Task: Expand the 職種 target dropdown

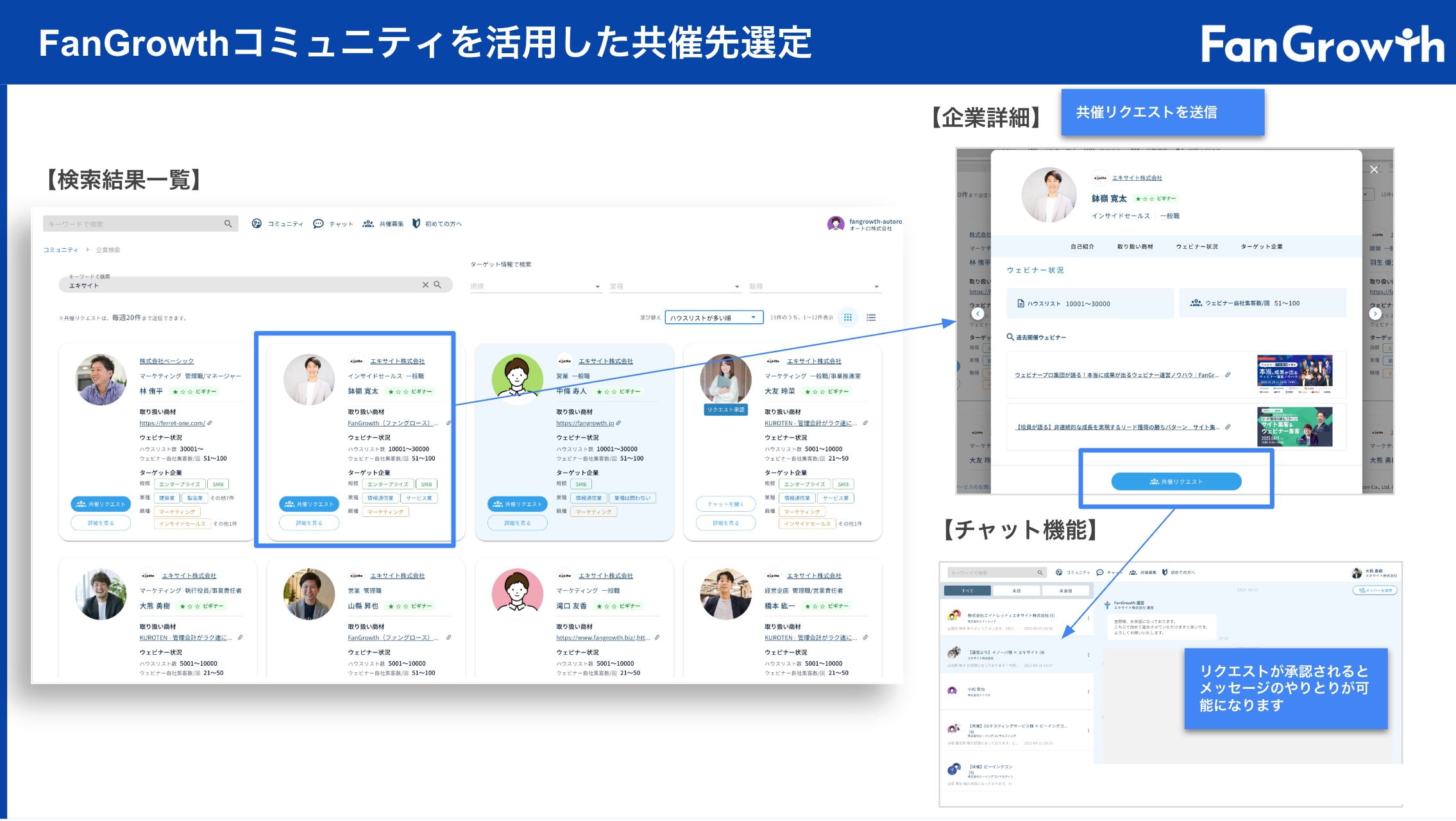Action: [815, 286]
